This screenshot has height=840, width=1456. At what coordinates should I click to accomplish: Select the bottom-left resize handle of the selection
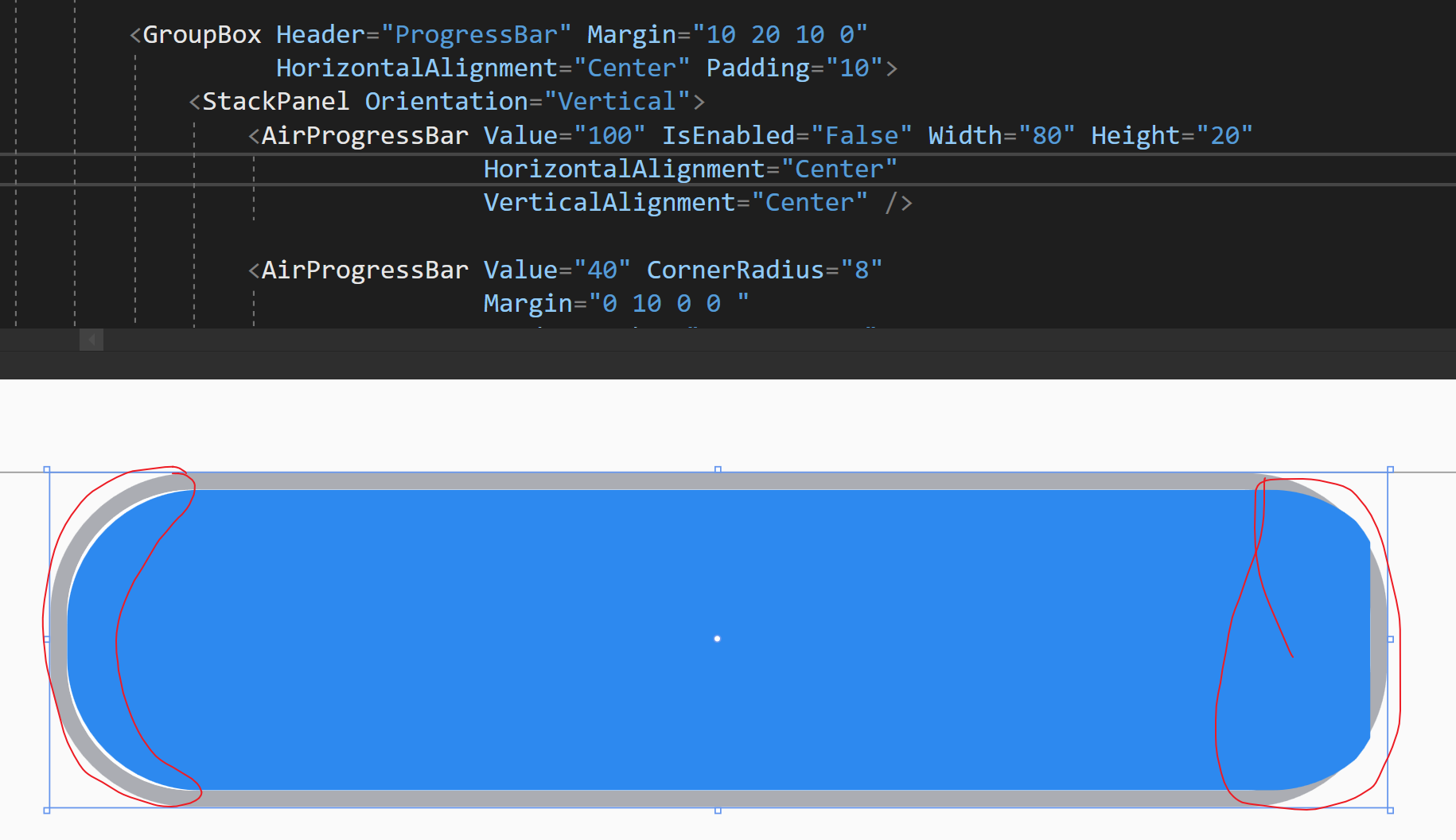(47, 810)
